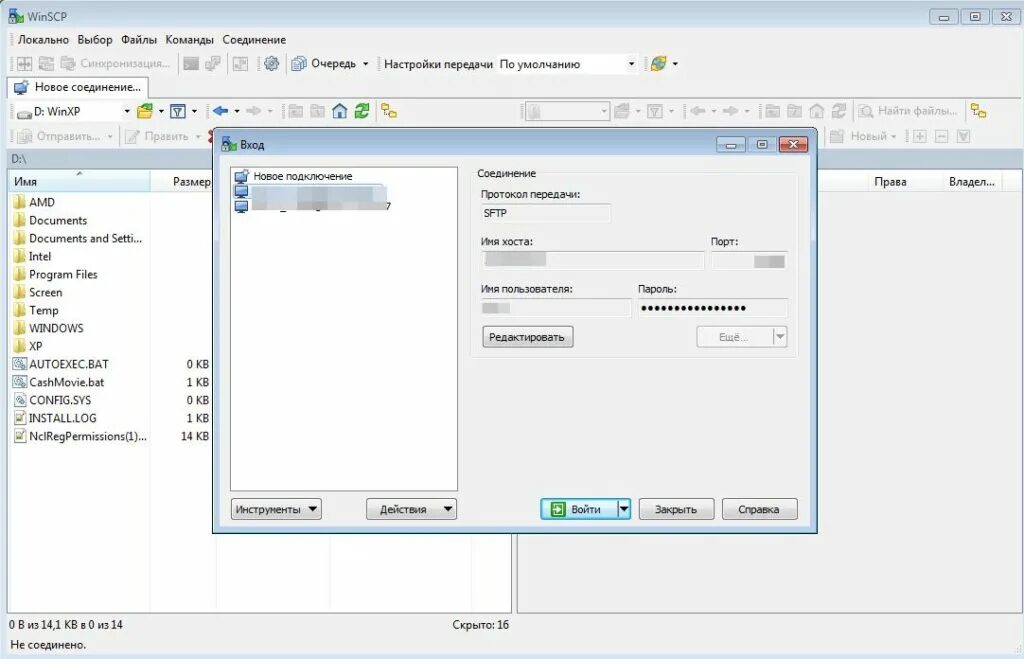Screen dimensions: 1024x659
Task: Click the Имя пользователя field
Action: [556, 308]
